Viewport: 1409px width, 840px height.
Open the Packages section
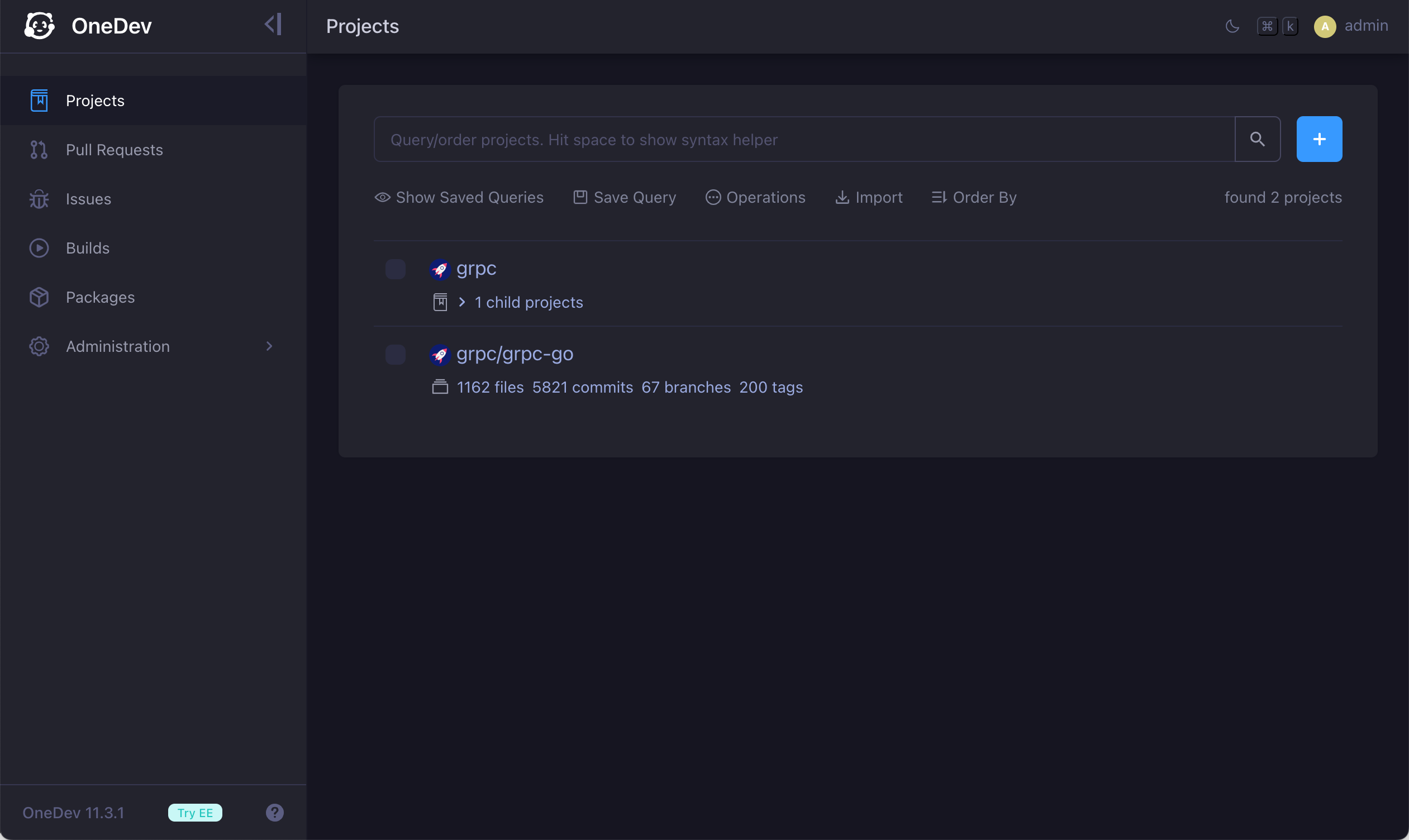[100, 297]
